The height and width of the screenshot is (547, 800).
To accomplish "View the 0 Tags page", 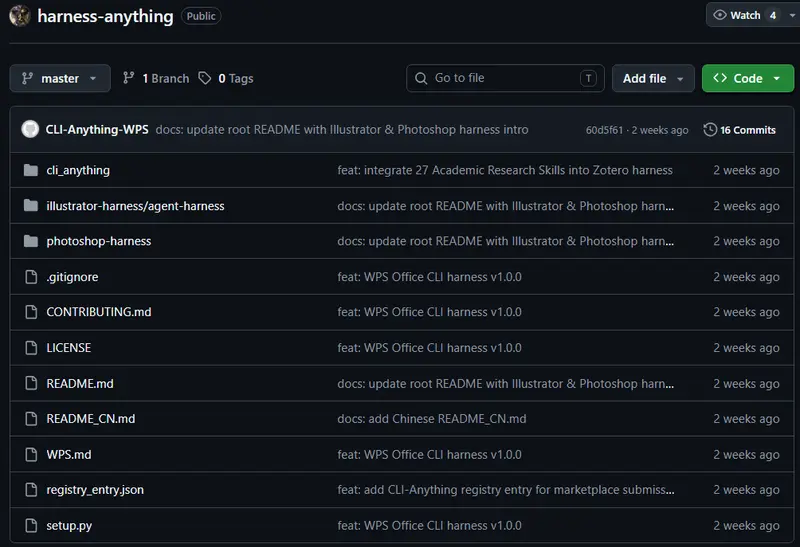I will click(226, 78).
